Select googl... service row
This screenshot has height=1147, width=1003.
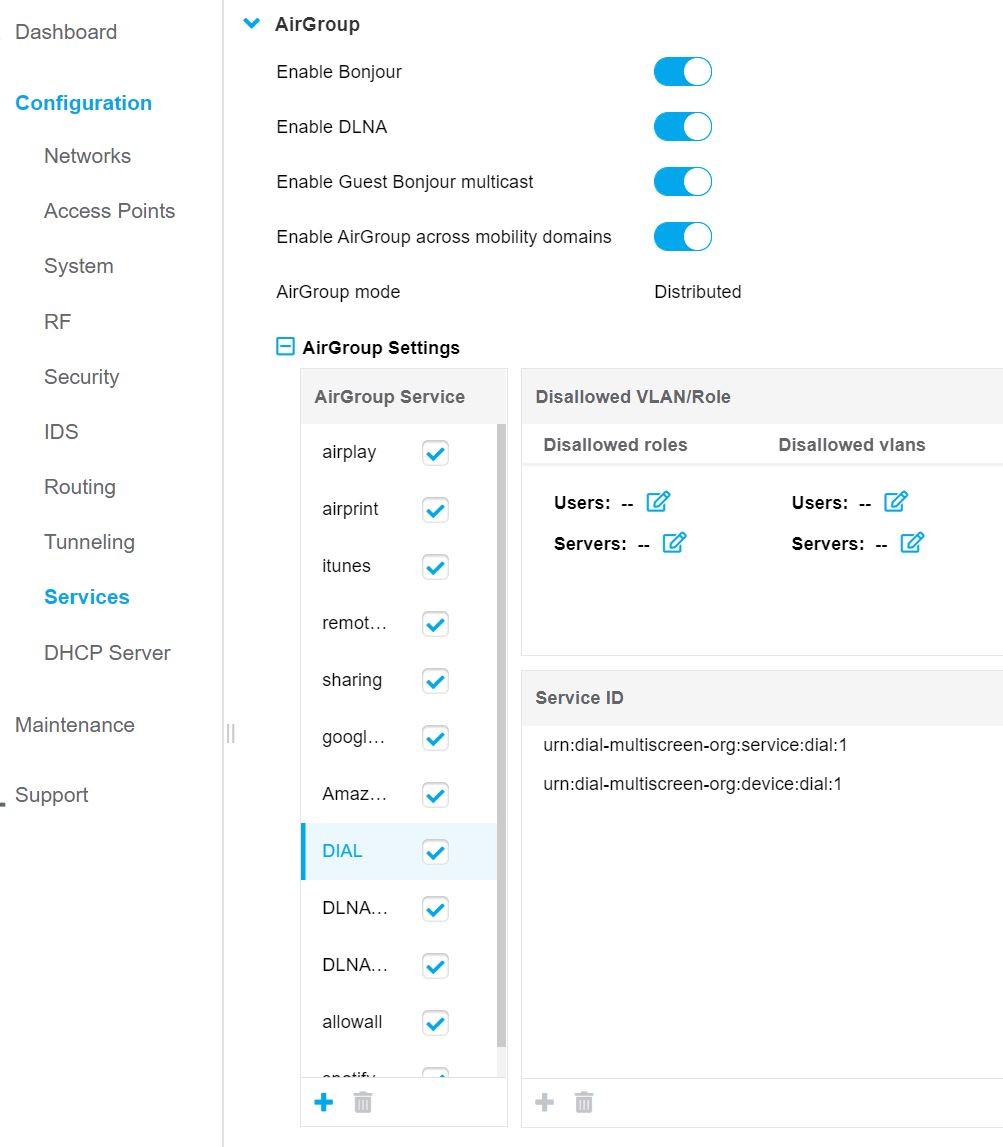click(x=399, y=737)
